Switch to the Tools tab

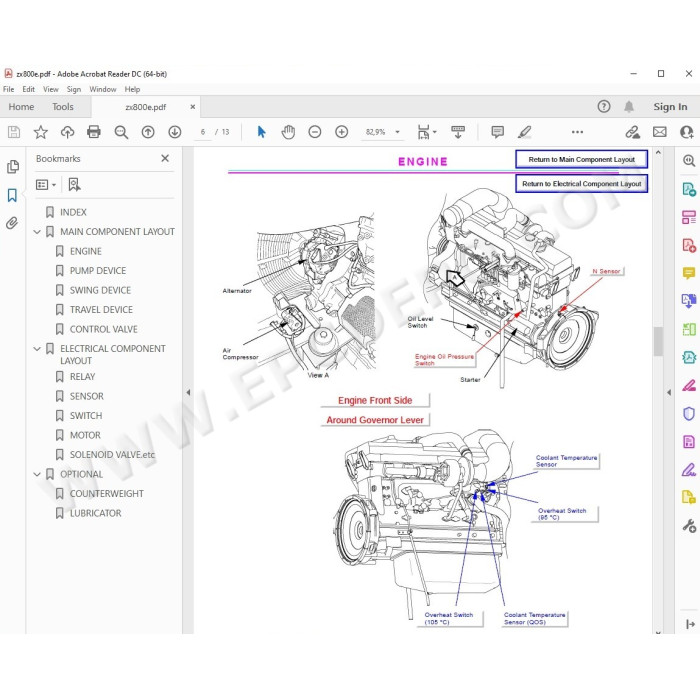(x=62, y=107)
